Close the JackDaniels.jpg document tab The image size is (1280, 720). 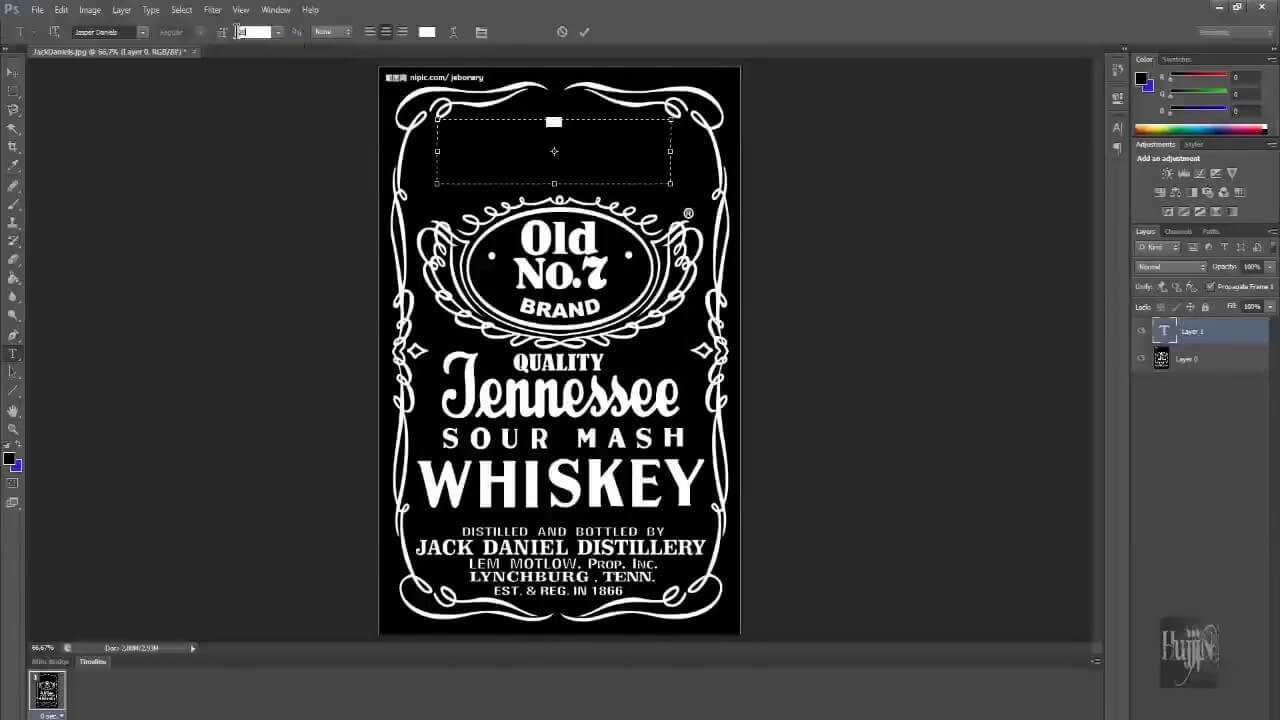(x=195, y=51)
